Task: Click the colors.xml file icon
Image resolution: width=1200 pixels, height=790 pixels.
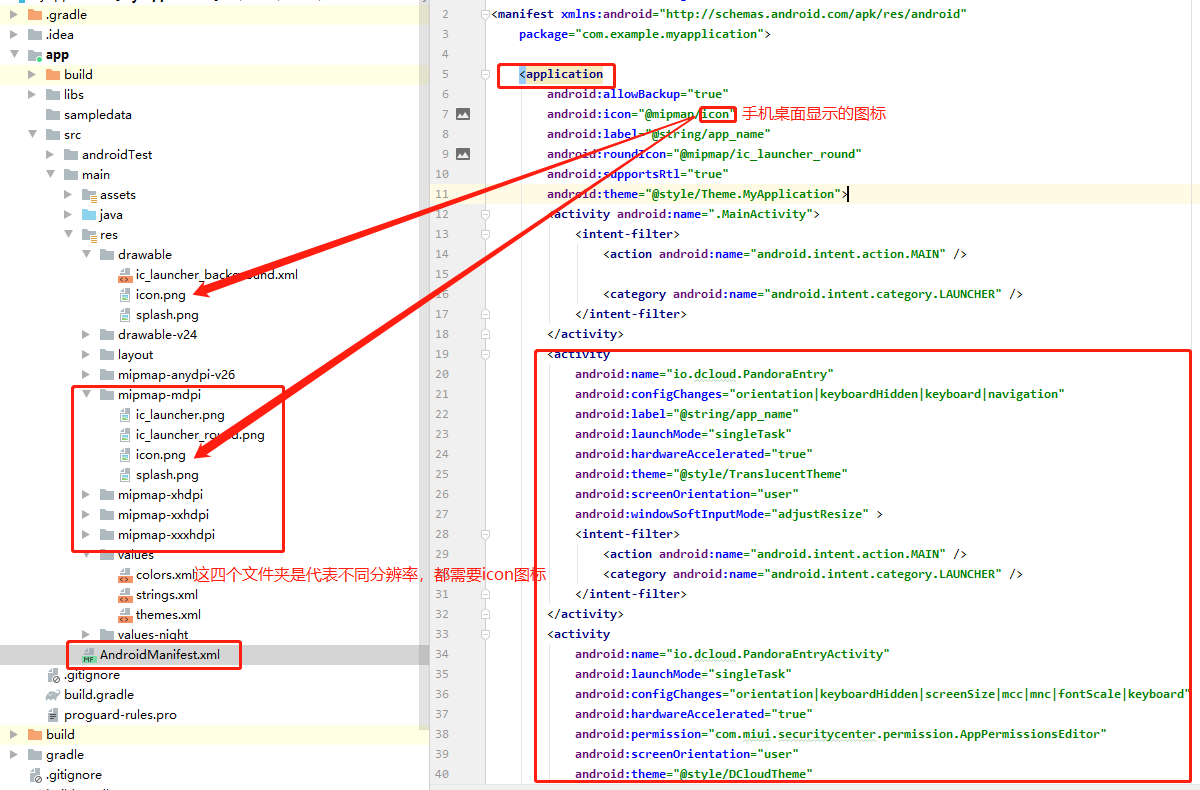Action: [x=125, y=575]
